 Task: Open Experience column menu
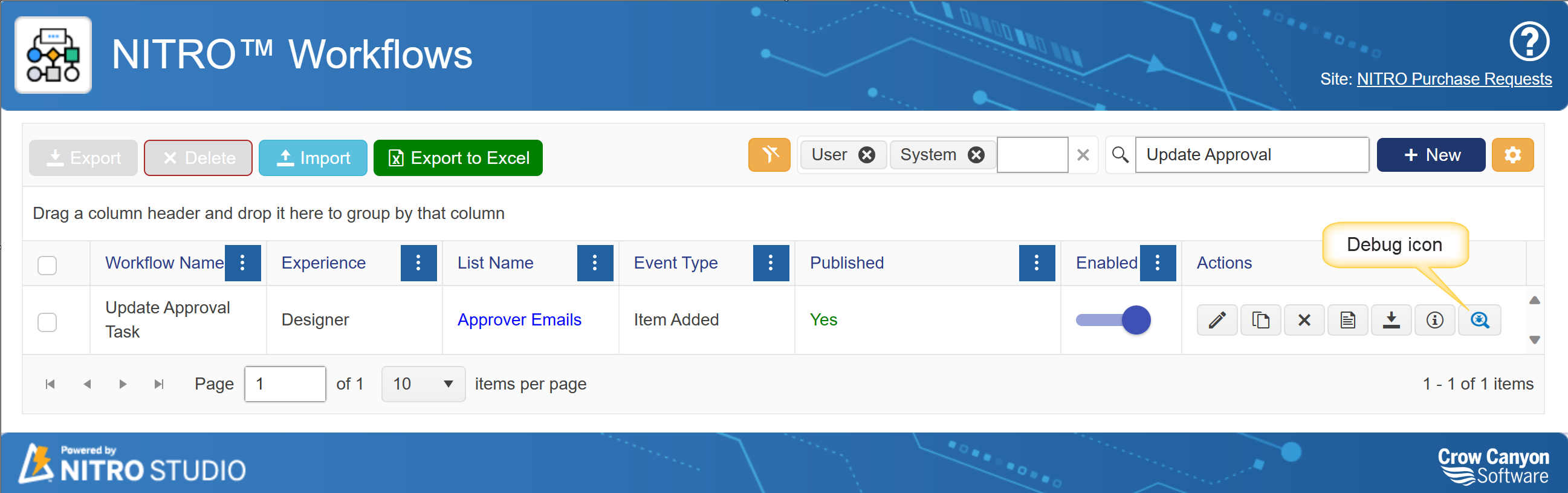(419, 263)
